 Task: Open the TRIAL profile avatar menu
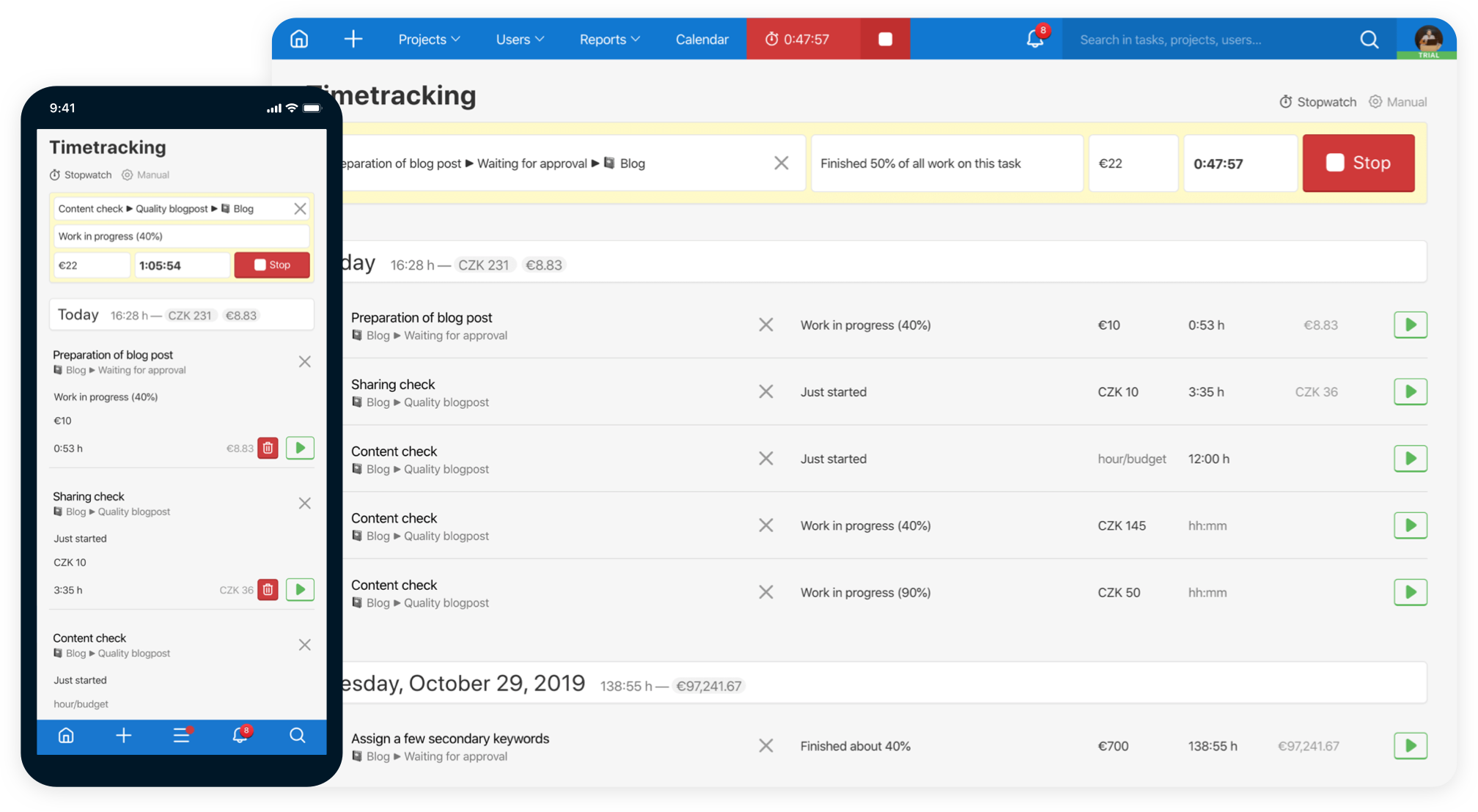pyautogui.click(x=1428, y=39)
